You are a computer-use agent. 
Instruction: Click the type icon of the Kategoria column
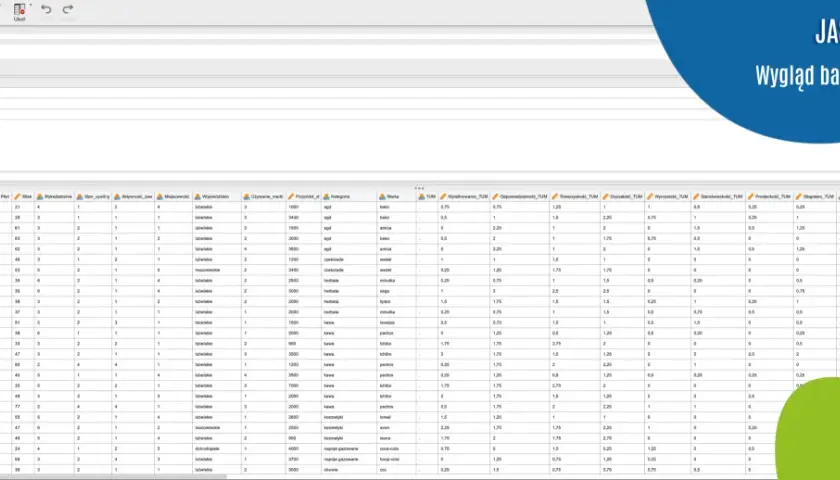click(x=326, y=197)
